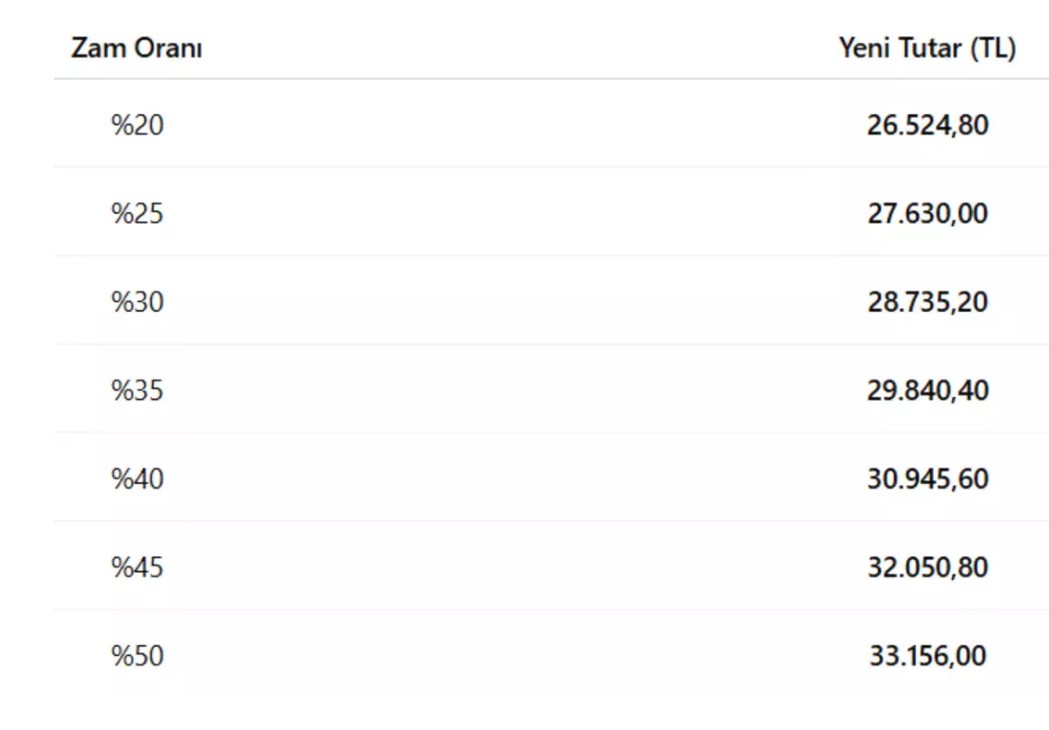Screen dimensions: 1049x730
Task: Click the 33.156,00 amount
Action: 927,656
